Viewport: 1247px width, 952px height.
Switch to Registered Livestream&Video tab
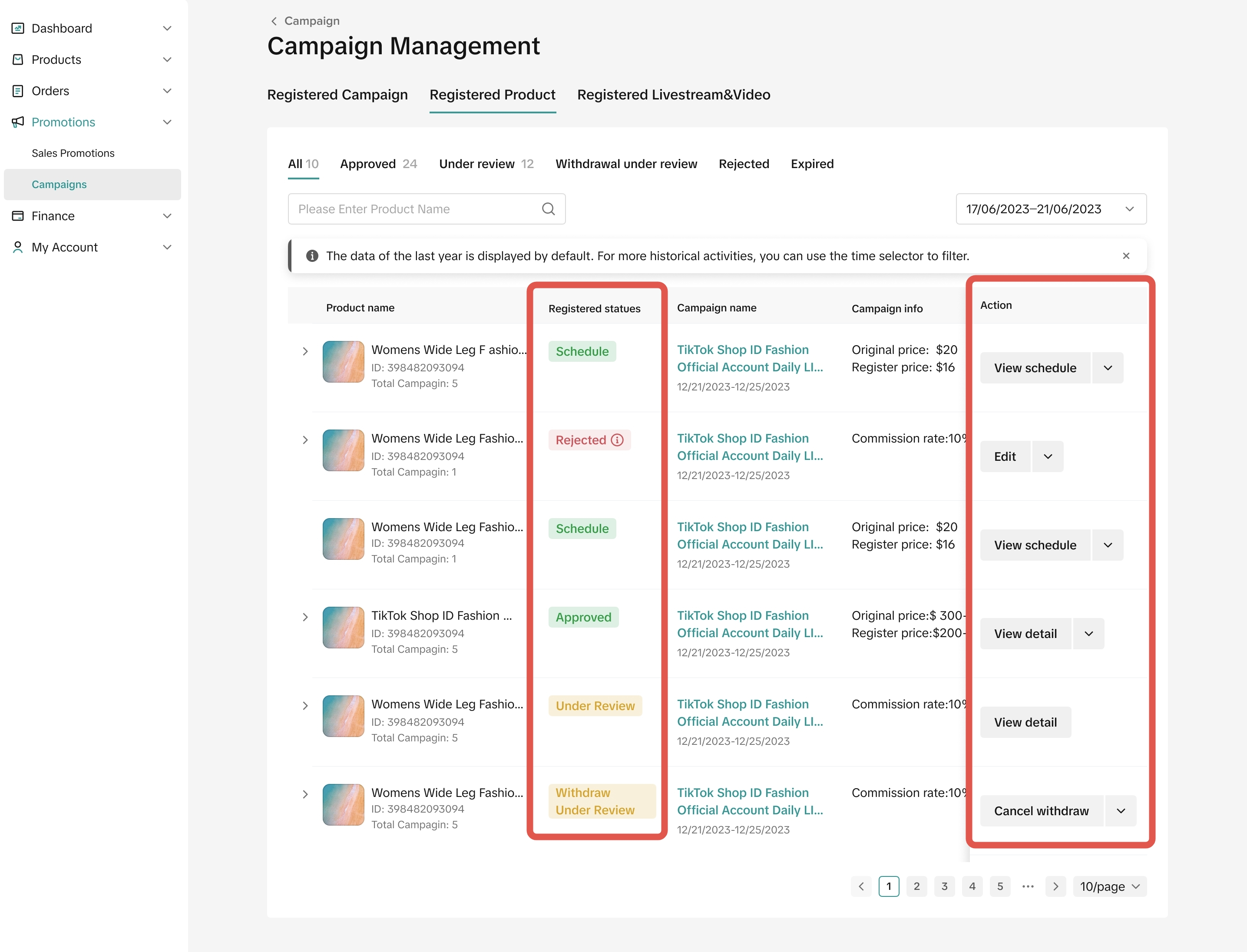coord(674,95)
